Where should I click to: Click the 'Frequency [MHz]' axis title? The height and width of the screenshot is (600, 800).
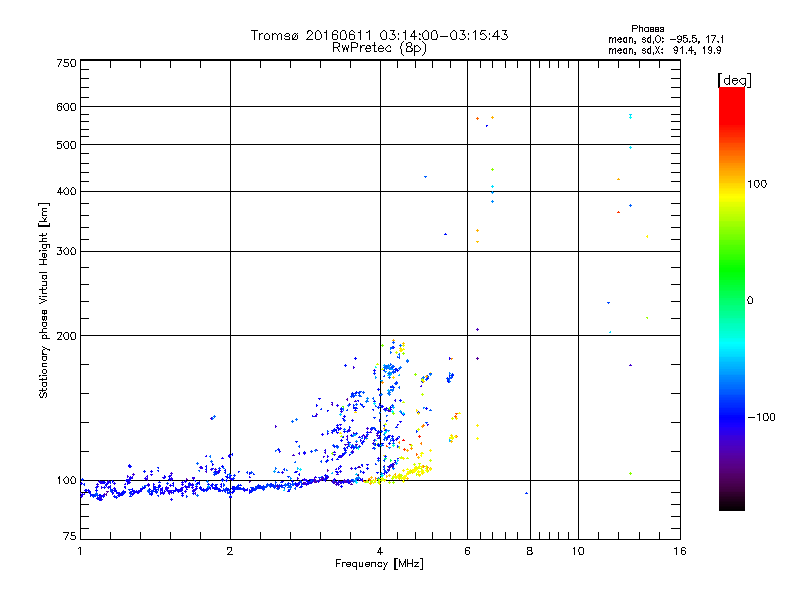click(x=379, y=564)
